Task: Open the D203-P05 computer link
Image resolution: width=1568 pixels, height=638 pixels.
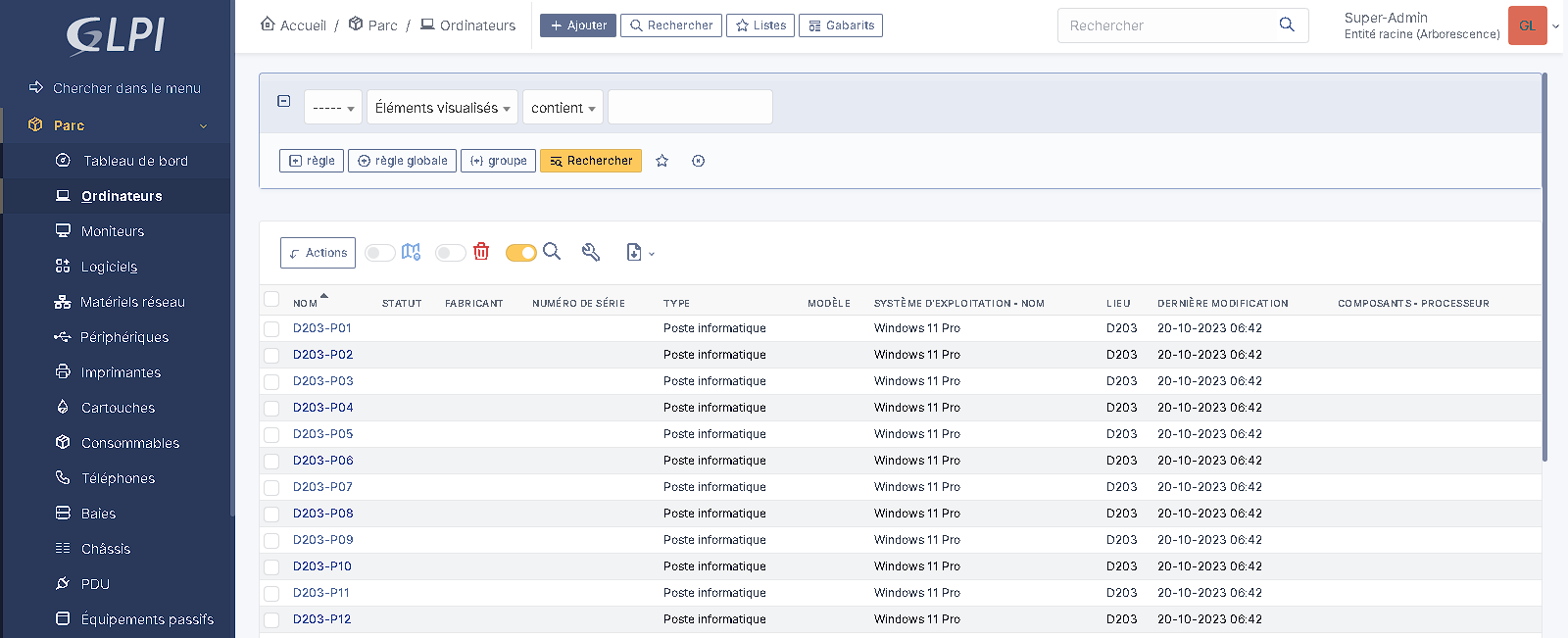Action: pyautogui.click(x=322, y=434)
